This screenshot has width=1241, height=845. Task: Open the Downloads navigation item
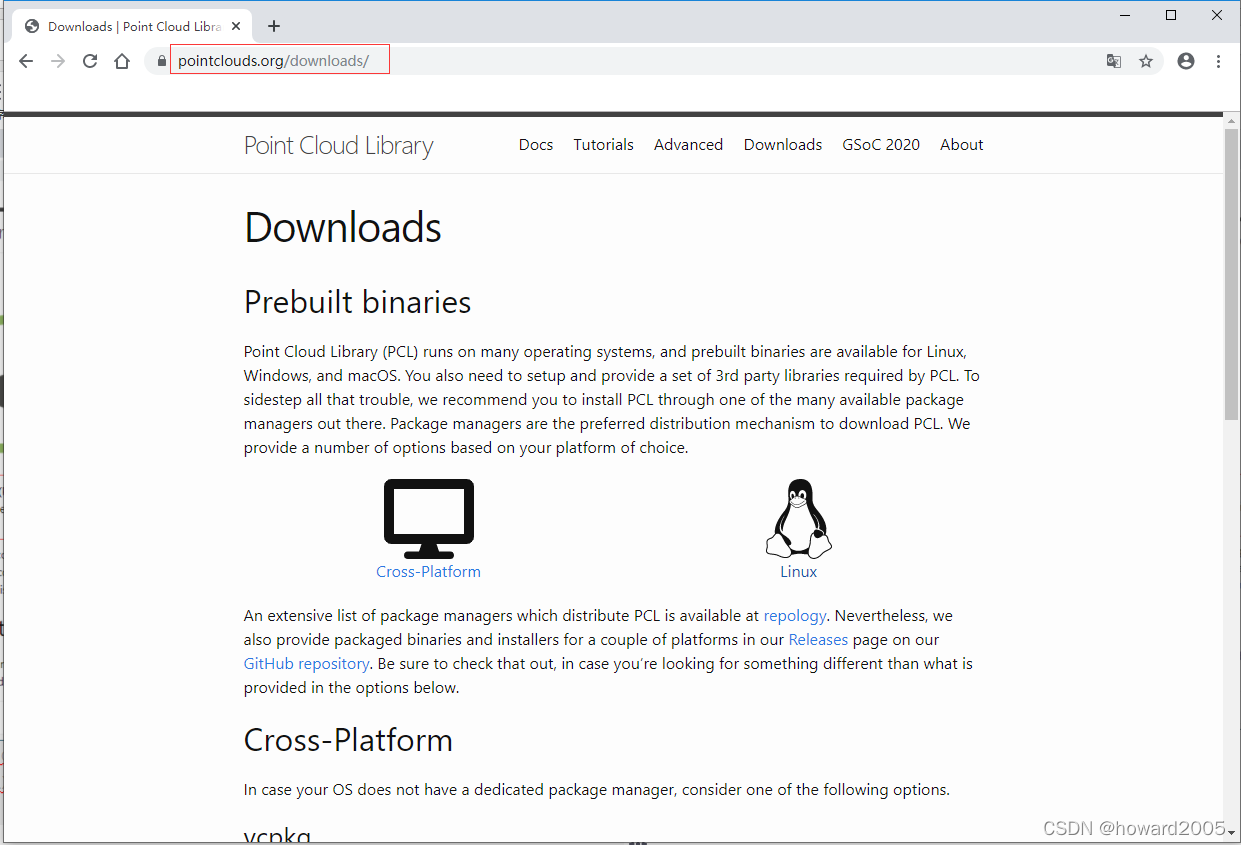[x=783, y=145]
